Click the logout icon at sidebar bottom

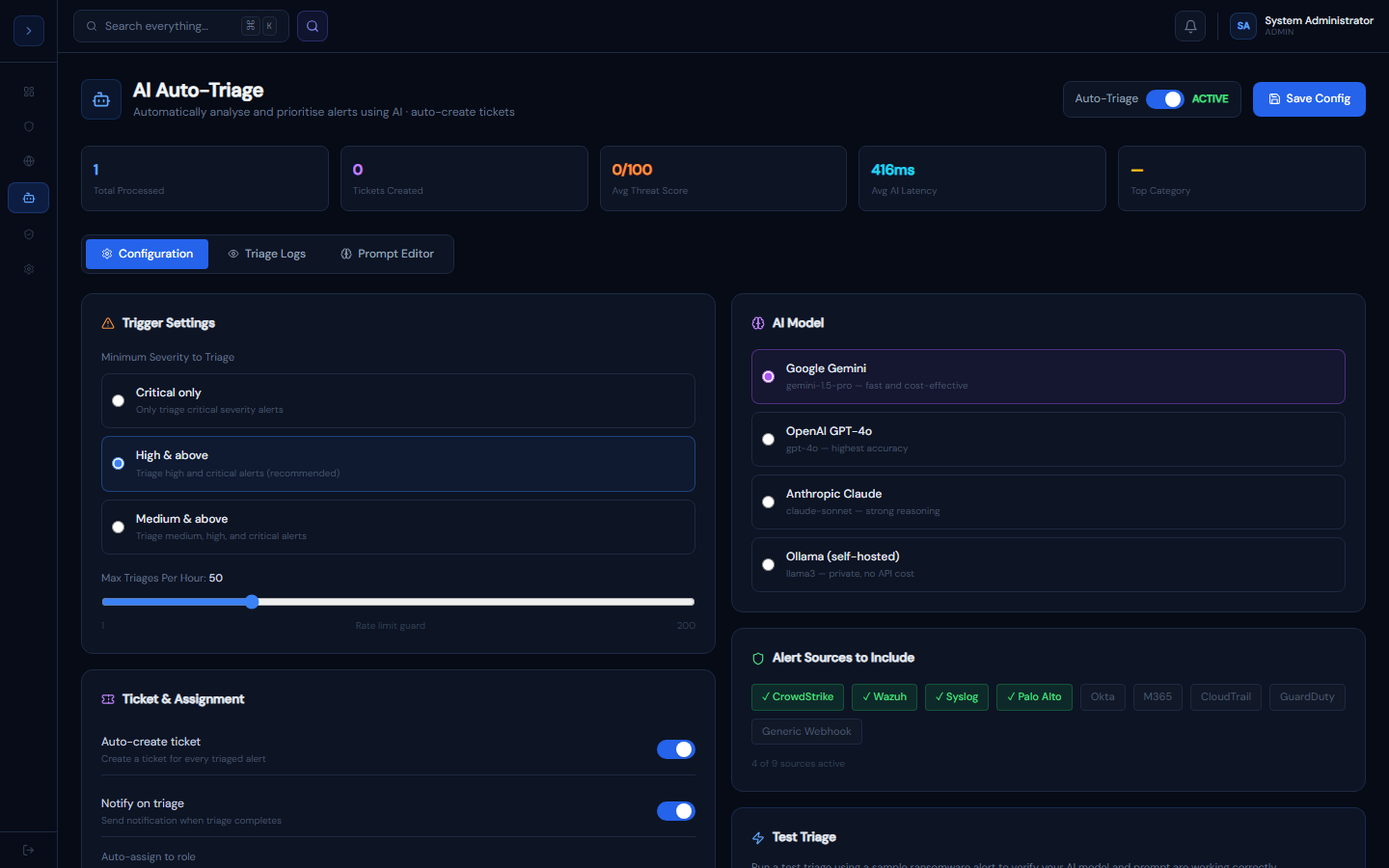pos(29,850)
